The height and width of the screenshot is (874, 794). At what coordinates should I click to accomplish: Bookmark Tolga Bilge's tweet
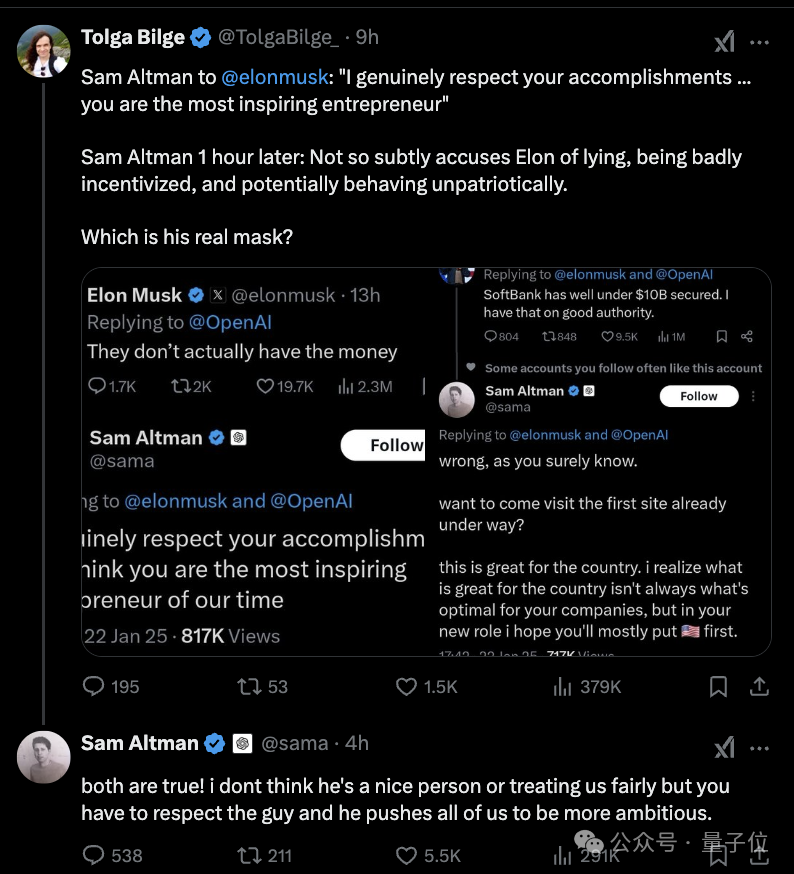(718, 686)
